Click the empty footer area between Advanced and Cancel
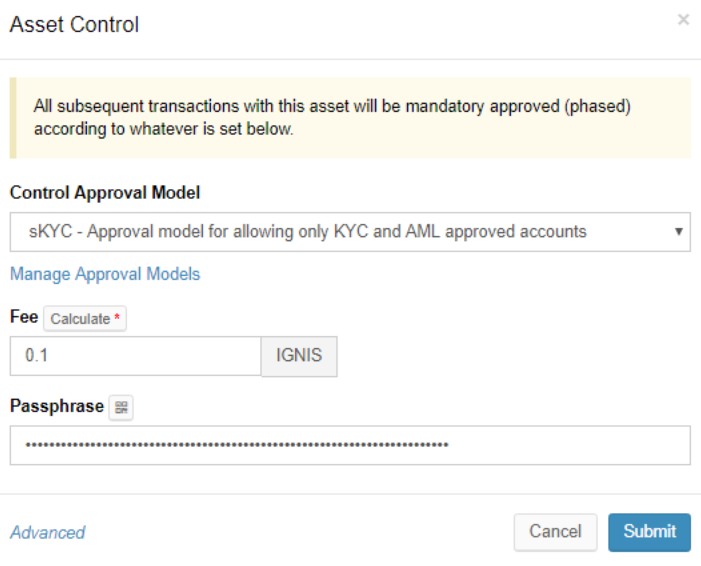Screen dimensions: 701x566 [300, 532]
